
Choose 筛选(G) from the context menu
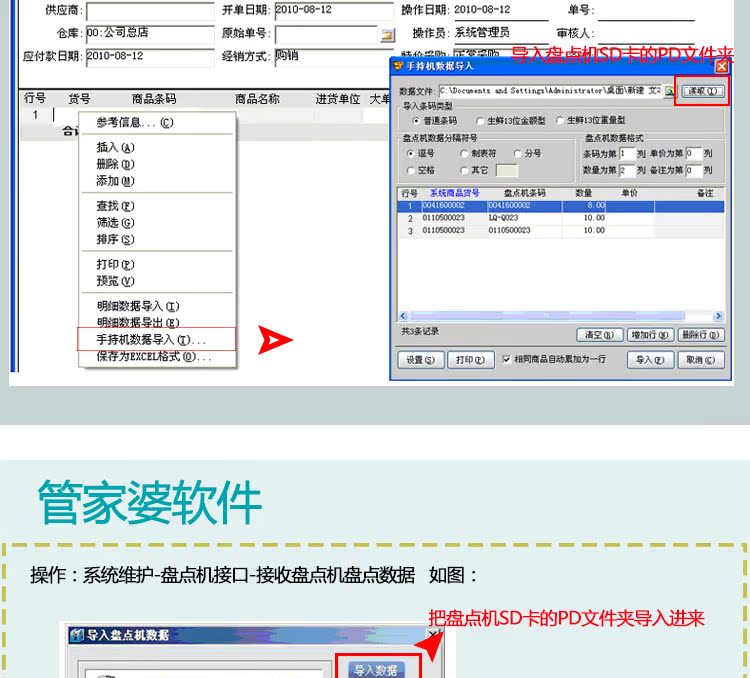[157, 222]
